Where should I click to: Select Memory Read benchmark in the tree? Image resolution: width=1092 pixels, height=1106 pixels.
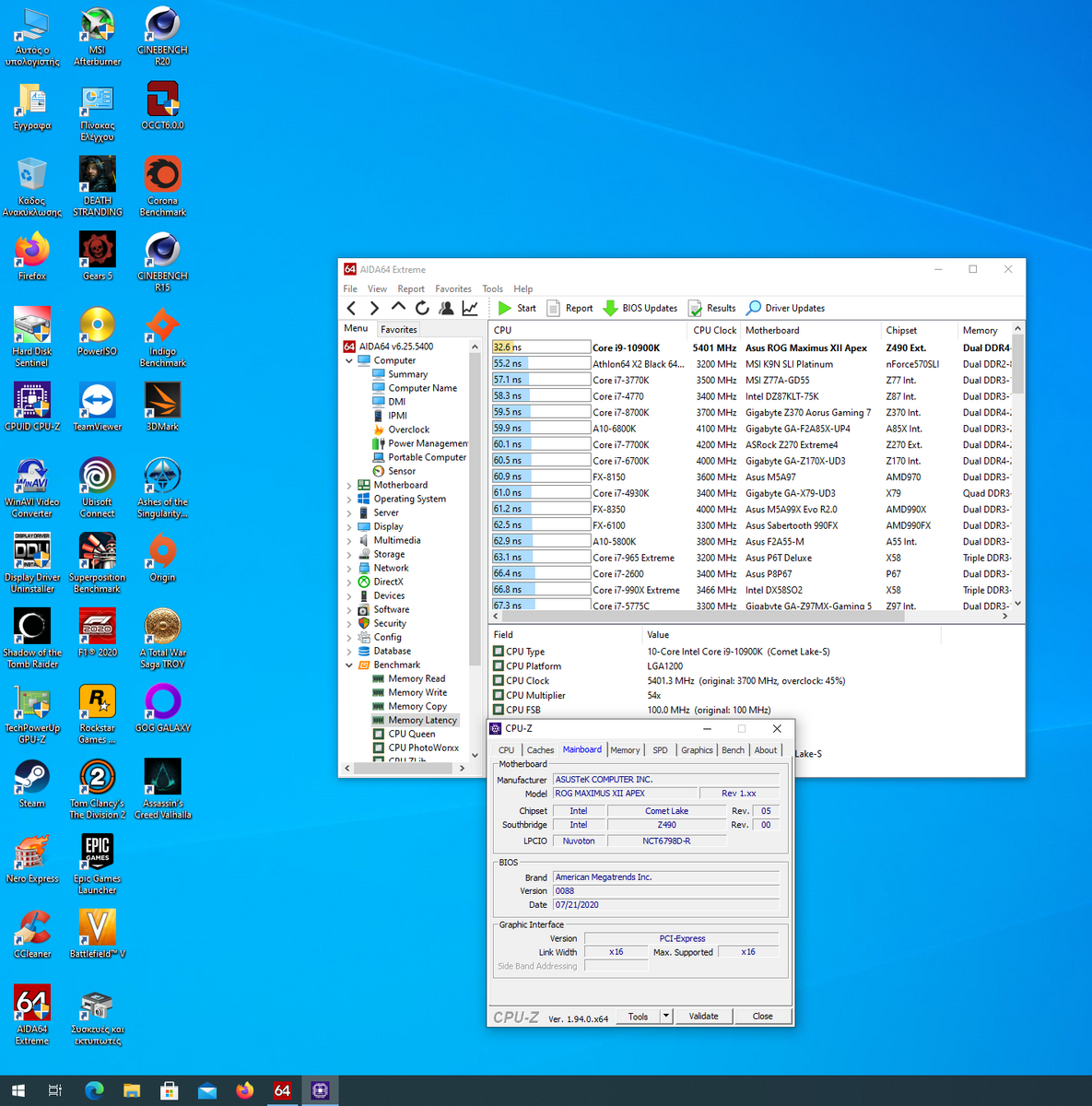point(408,678)
